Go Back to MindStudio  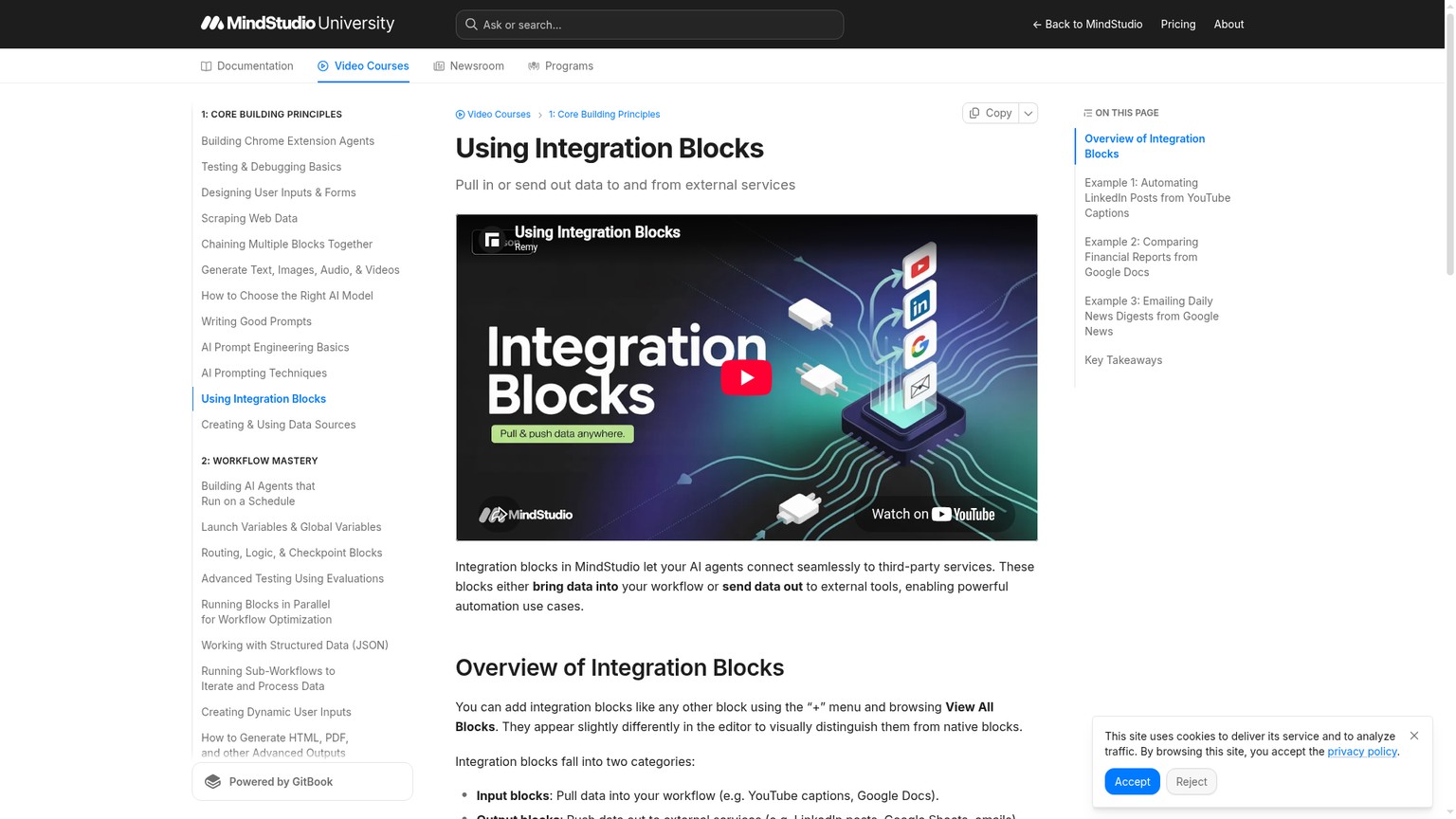(x=1087, y=25)
